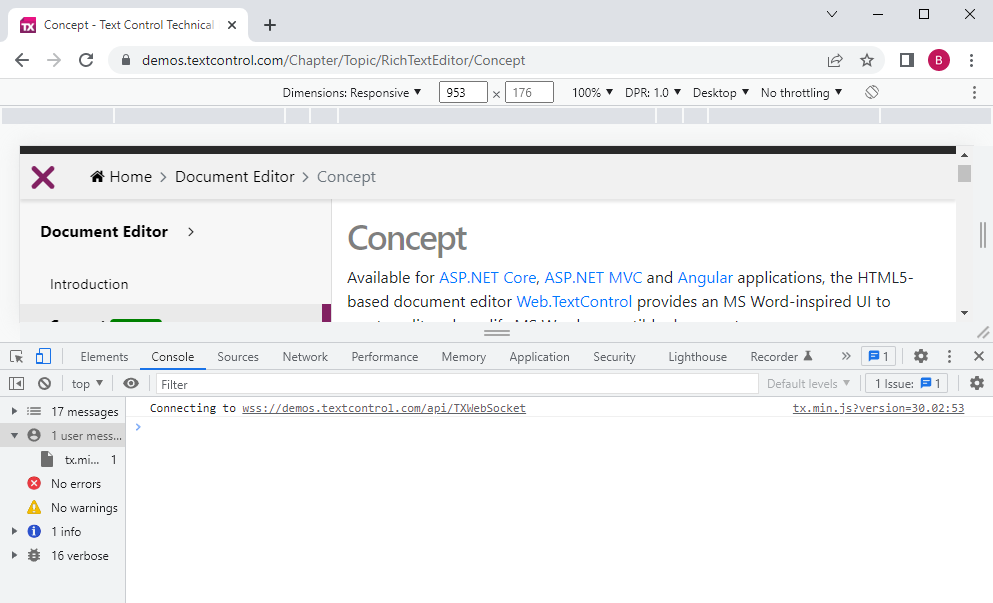Expand the 17 messages group
993x603 pixels.
(13, 410)
